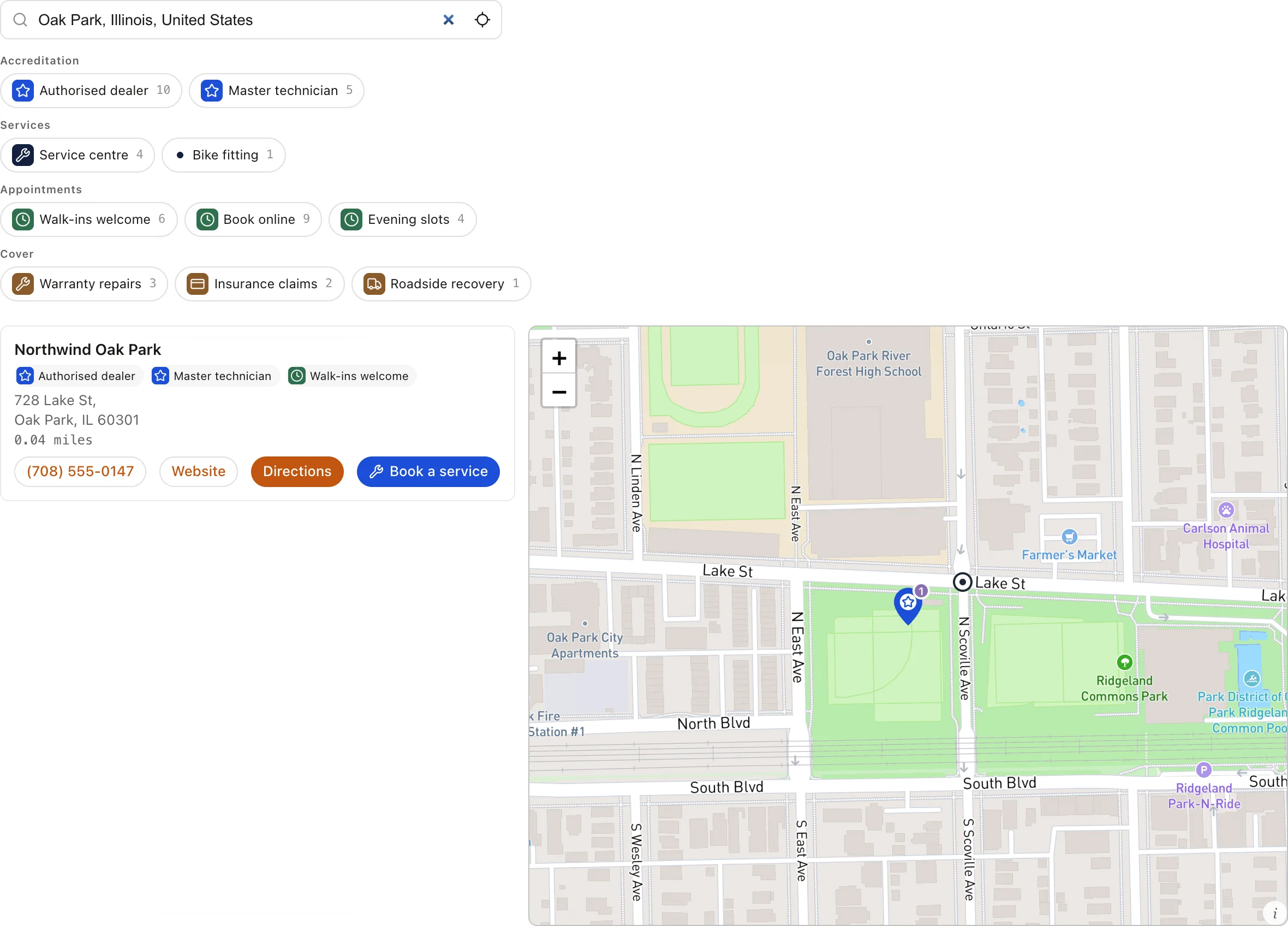Click the Master technician badge in listing
Screen dimensions: 1288x926
(x=214, y=376)
